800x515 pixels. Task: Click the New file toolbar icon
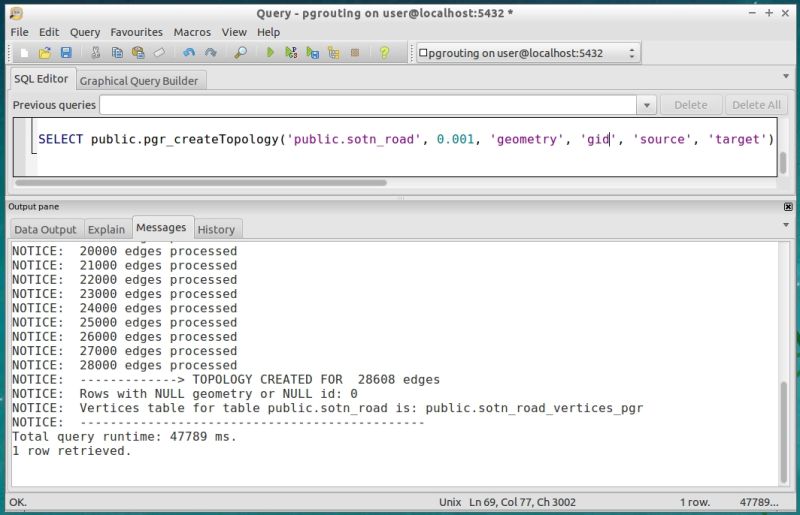tap(23, 53)
